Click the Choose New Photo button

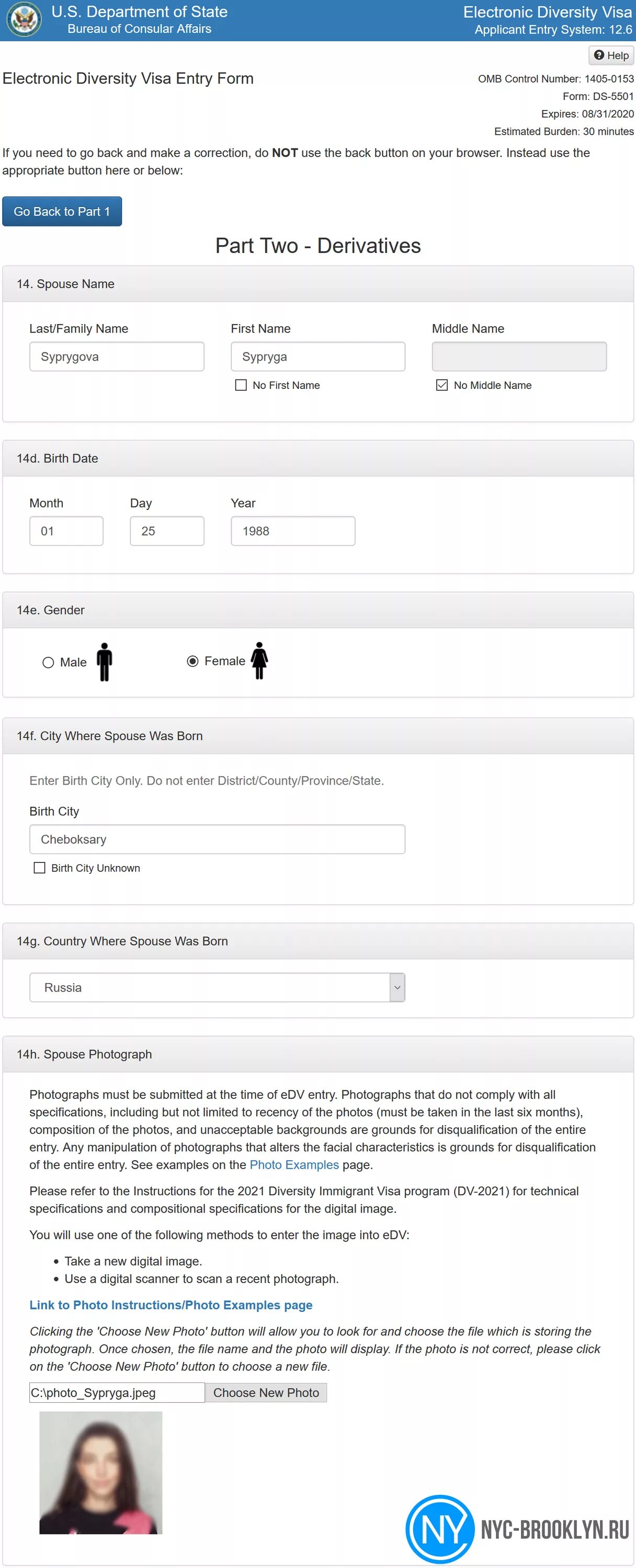[266, 1393]
